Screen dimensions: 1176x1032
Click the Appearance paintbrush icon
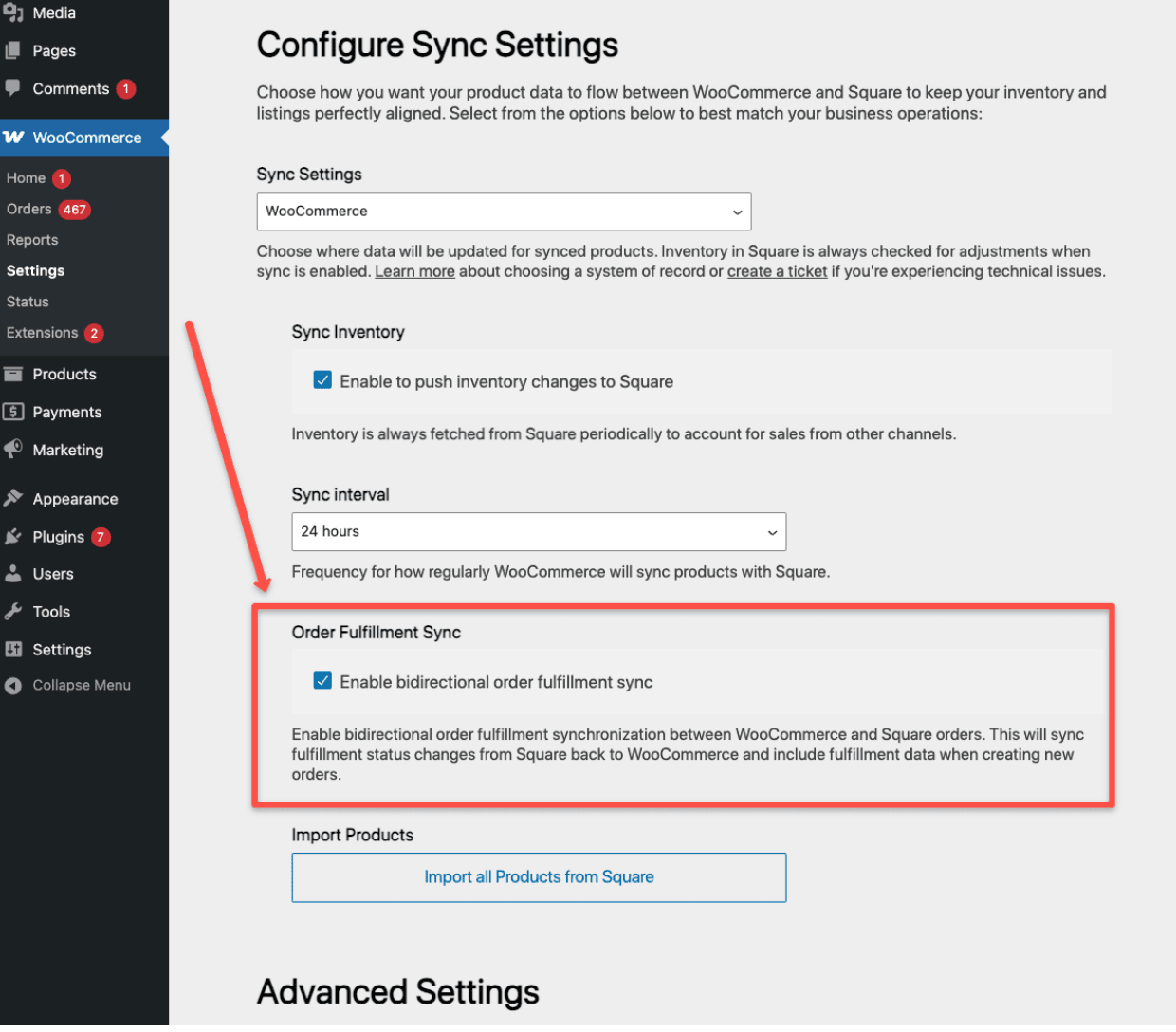click(x=15, y=498)
